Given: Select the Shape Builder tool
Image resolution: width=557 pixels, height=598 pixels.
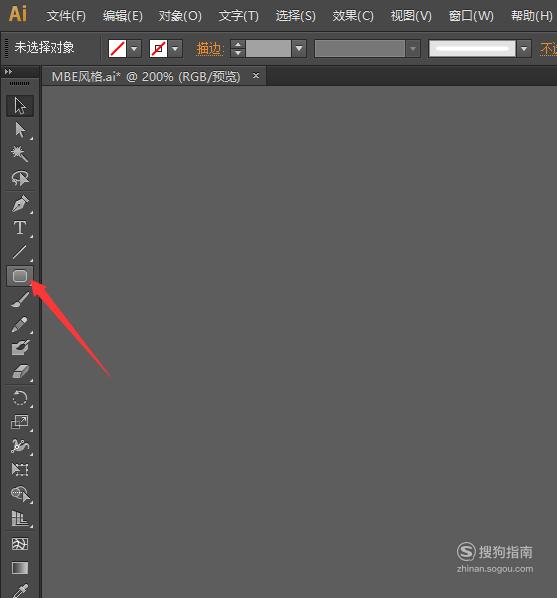Looking at the screenshot, I should click(20, 494).
